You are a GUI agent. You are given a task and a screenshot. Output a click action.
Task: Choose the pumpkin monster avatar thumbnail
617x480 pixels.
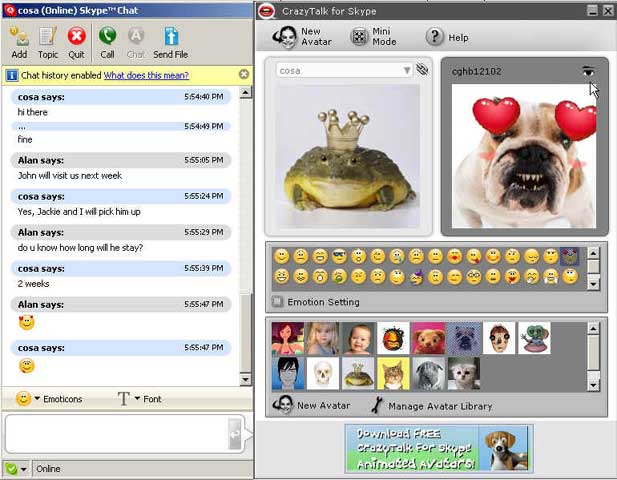click(393, 338)
